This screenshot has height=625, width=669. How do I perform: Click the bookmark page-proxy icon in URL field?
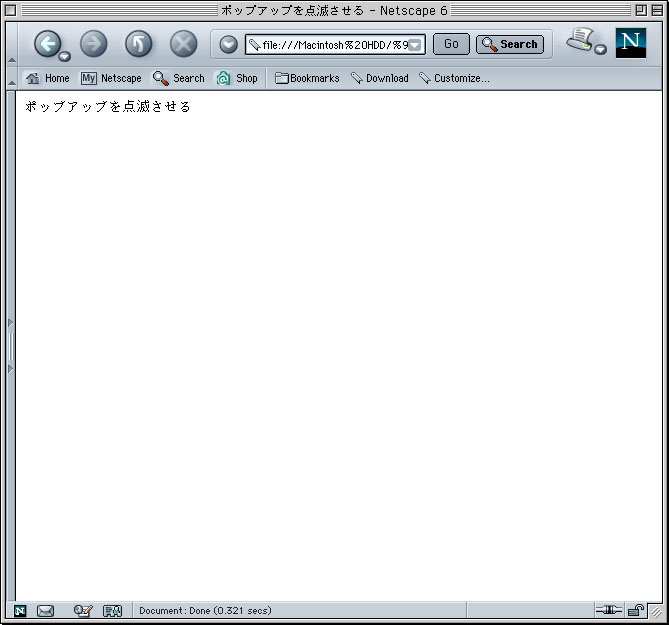click(x=254, y=45)
